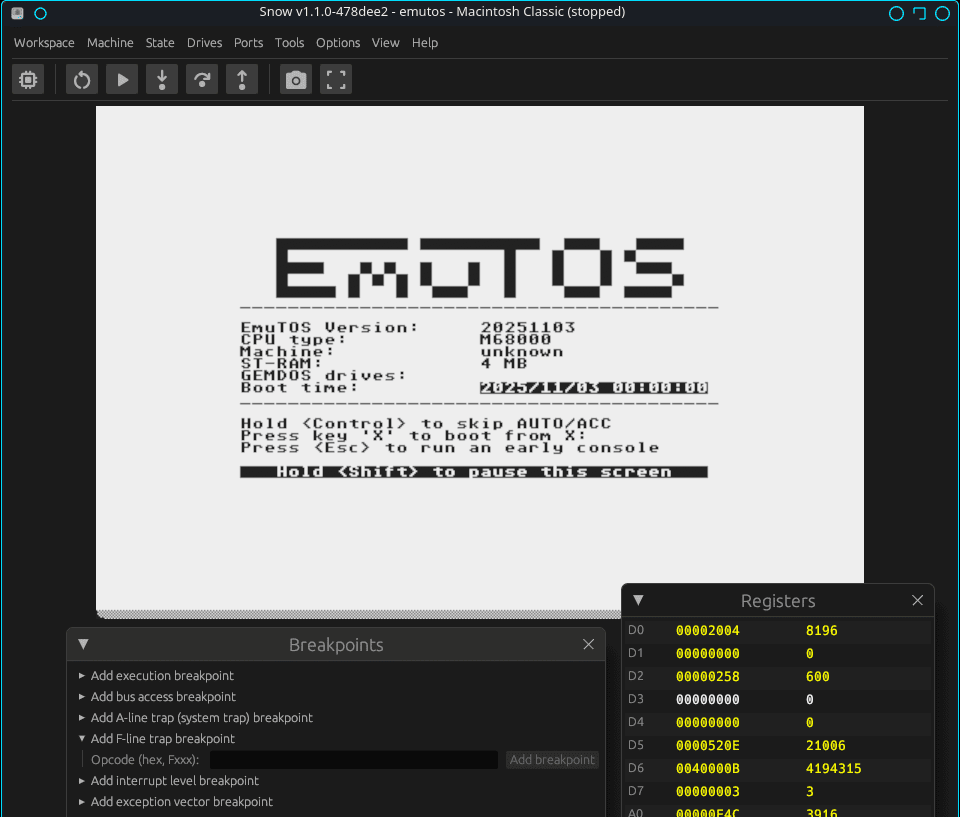Screen dimensions: 960x817
Task: Collapse Add F-line trap breakpoint section
Action: [162, 739]
